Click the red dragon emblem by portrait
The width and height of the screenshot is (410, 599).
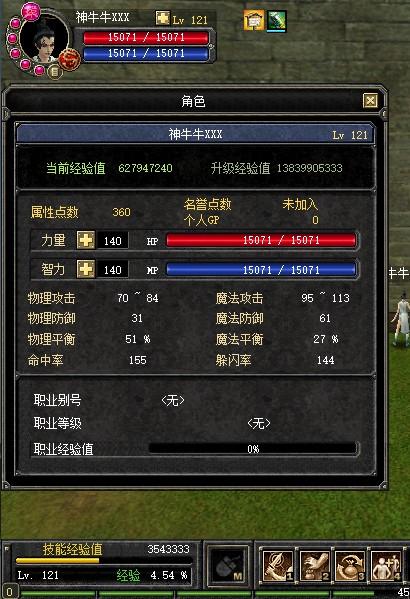(69, 60)
